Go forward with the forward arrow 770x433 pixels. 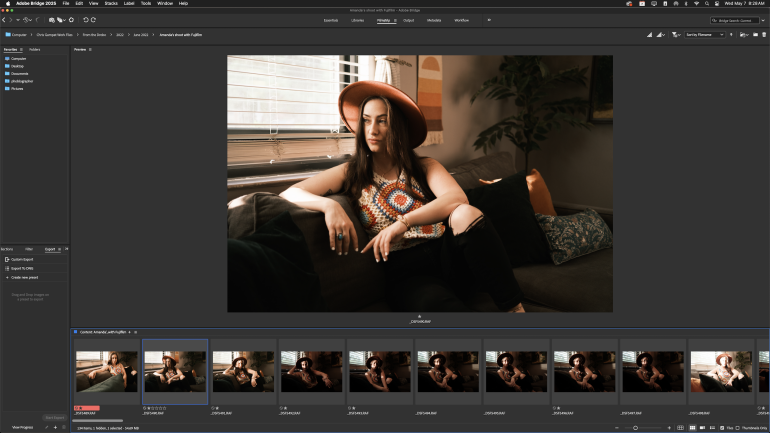coord(11,20)
